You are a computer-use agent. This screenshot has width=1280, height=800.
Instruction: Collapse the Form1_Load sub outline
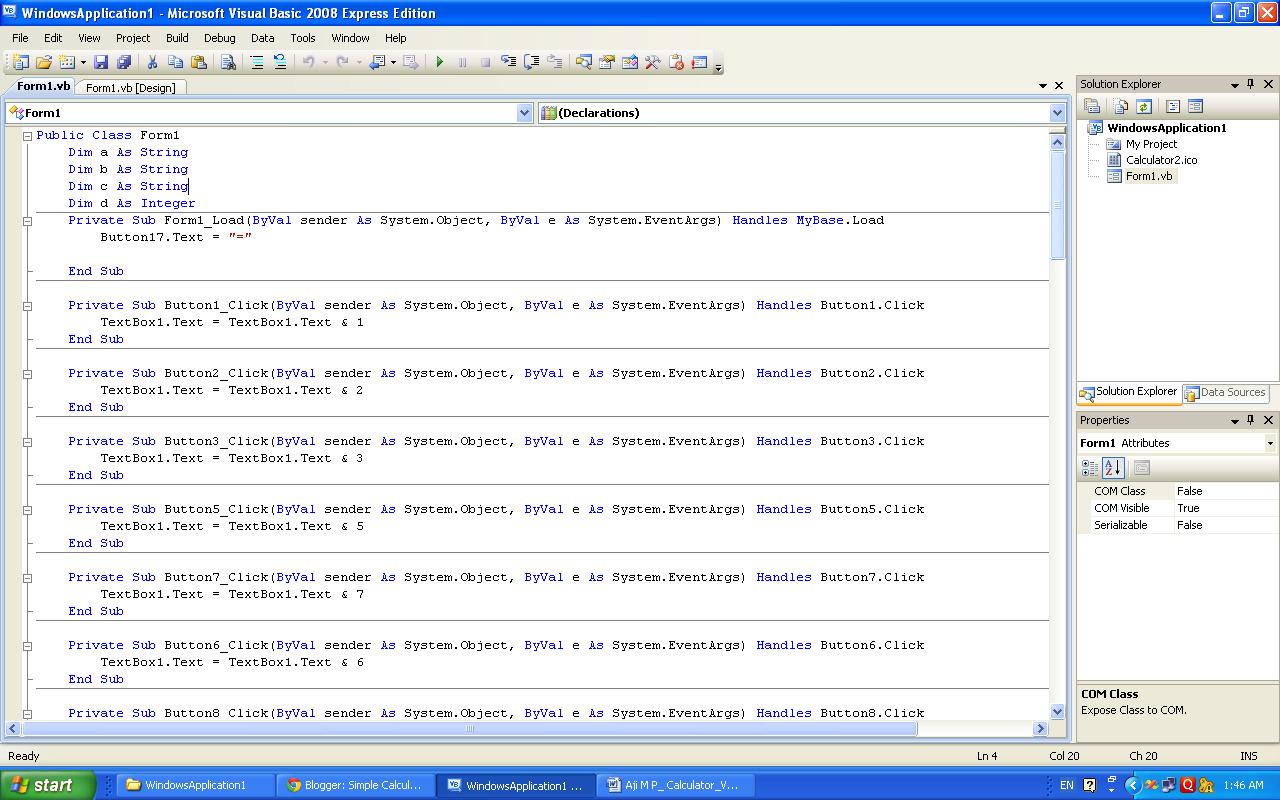pos(28,221)
